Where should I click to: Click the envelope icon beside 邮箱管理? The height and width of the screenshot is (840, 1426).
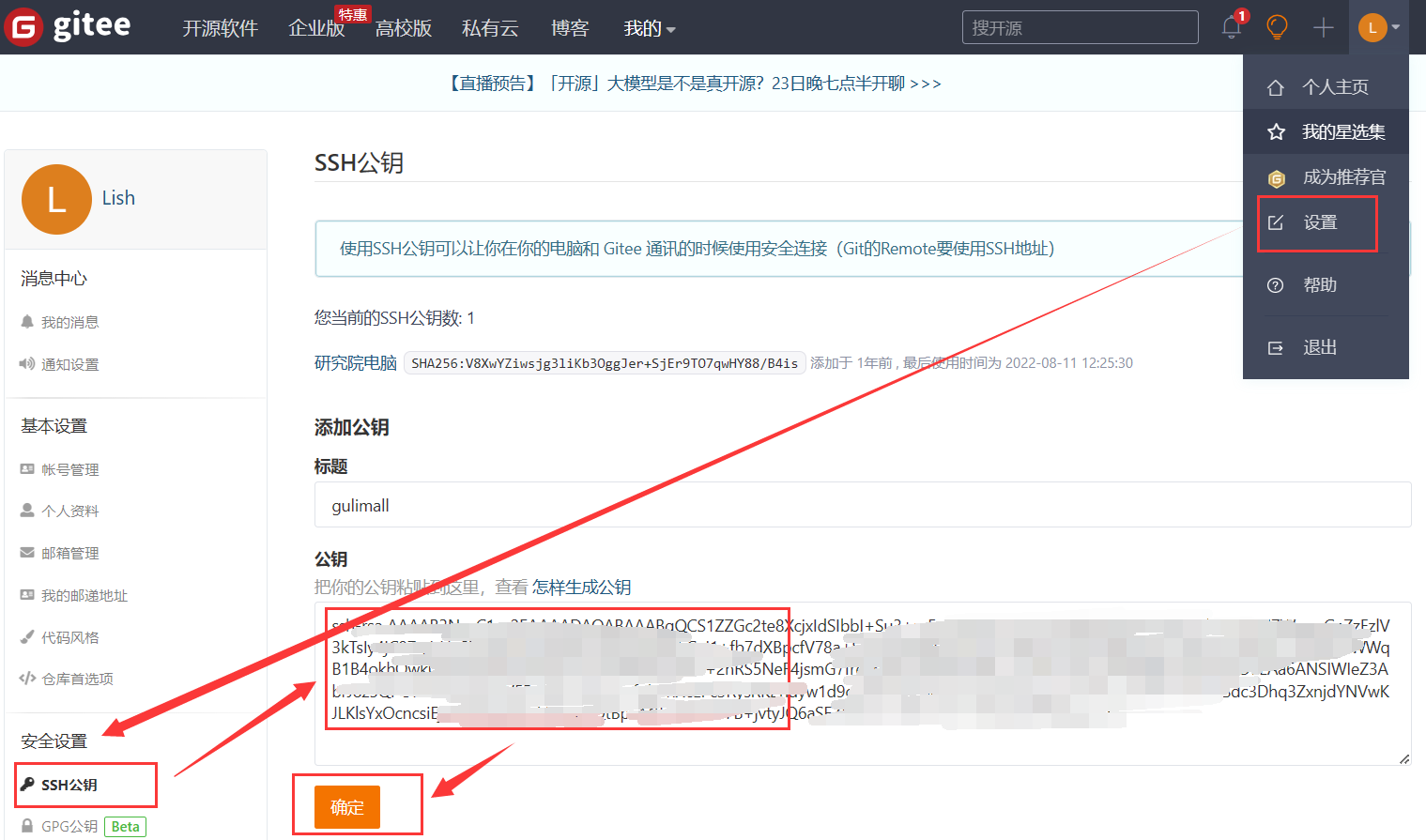[x=27, y=553]
